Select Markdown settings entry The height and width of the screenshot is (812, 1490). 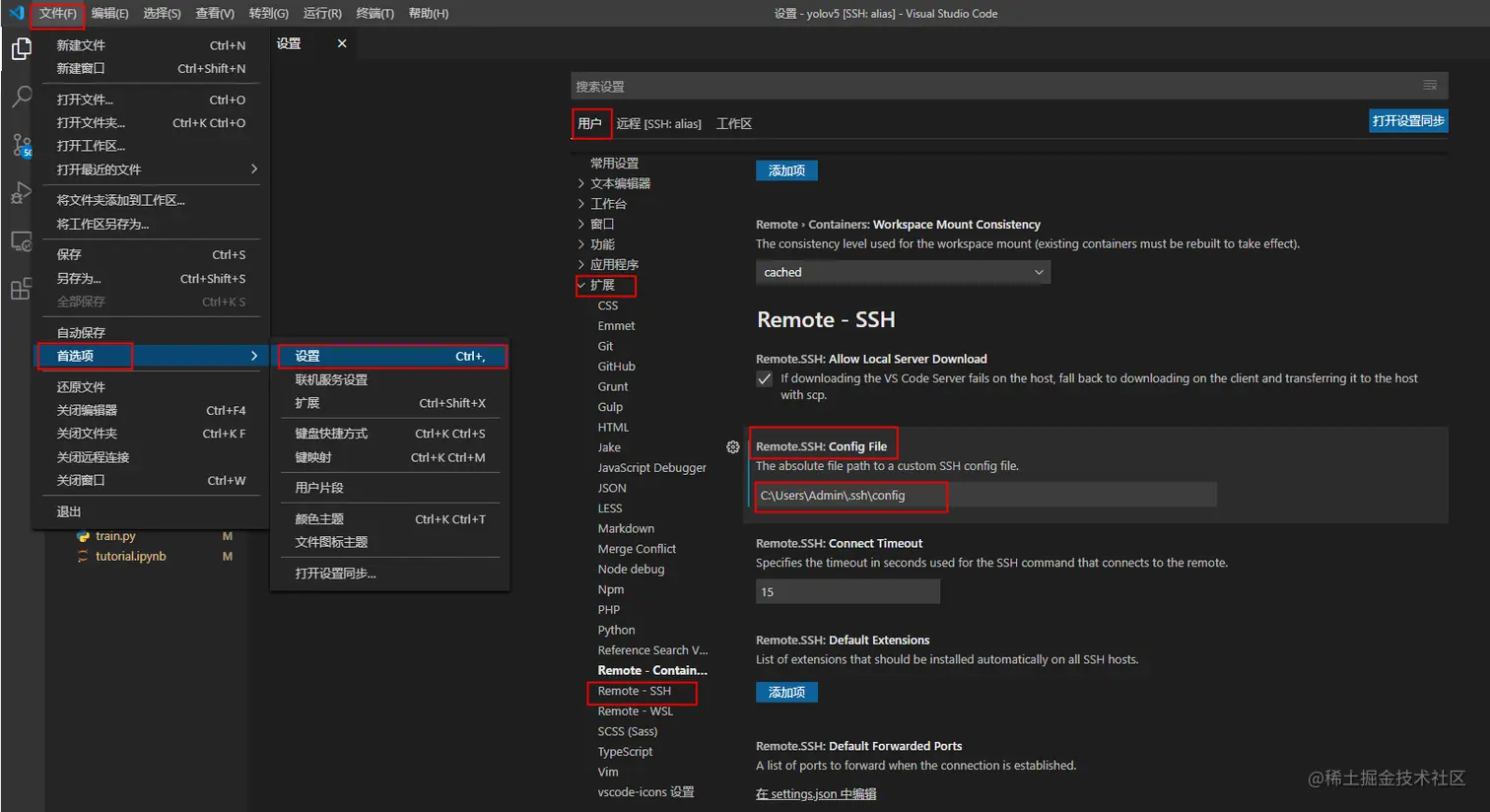(626, 529)
